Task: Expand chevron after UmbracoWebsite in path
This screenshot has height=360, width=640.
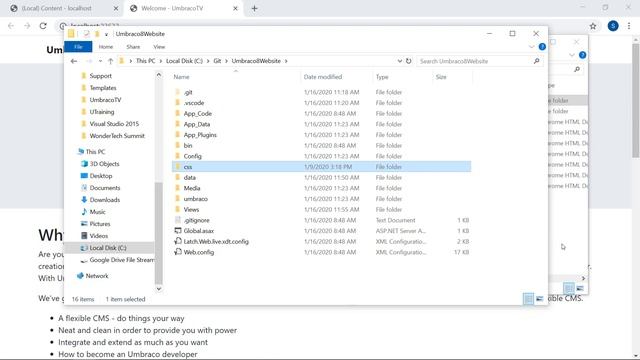Action: (286, 61)
